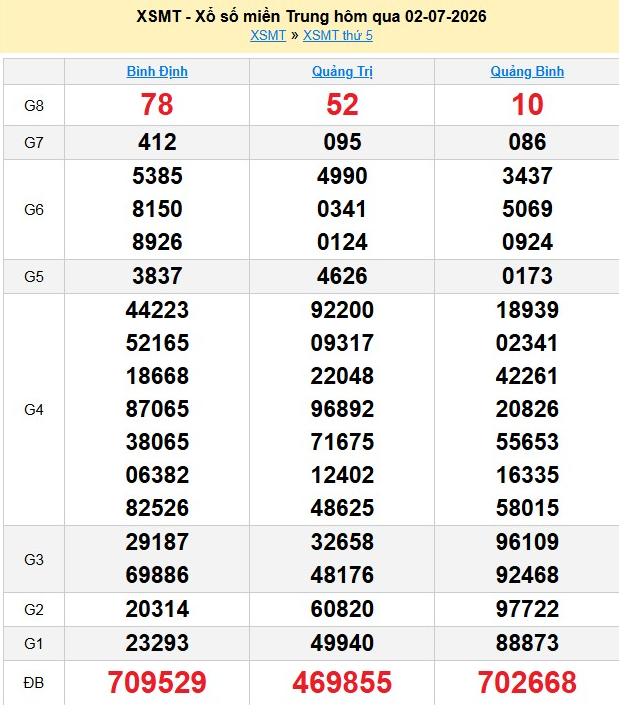619x705 pixels.
Task: Click G5 number 4626
Action: (x=342, y=276)
